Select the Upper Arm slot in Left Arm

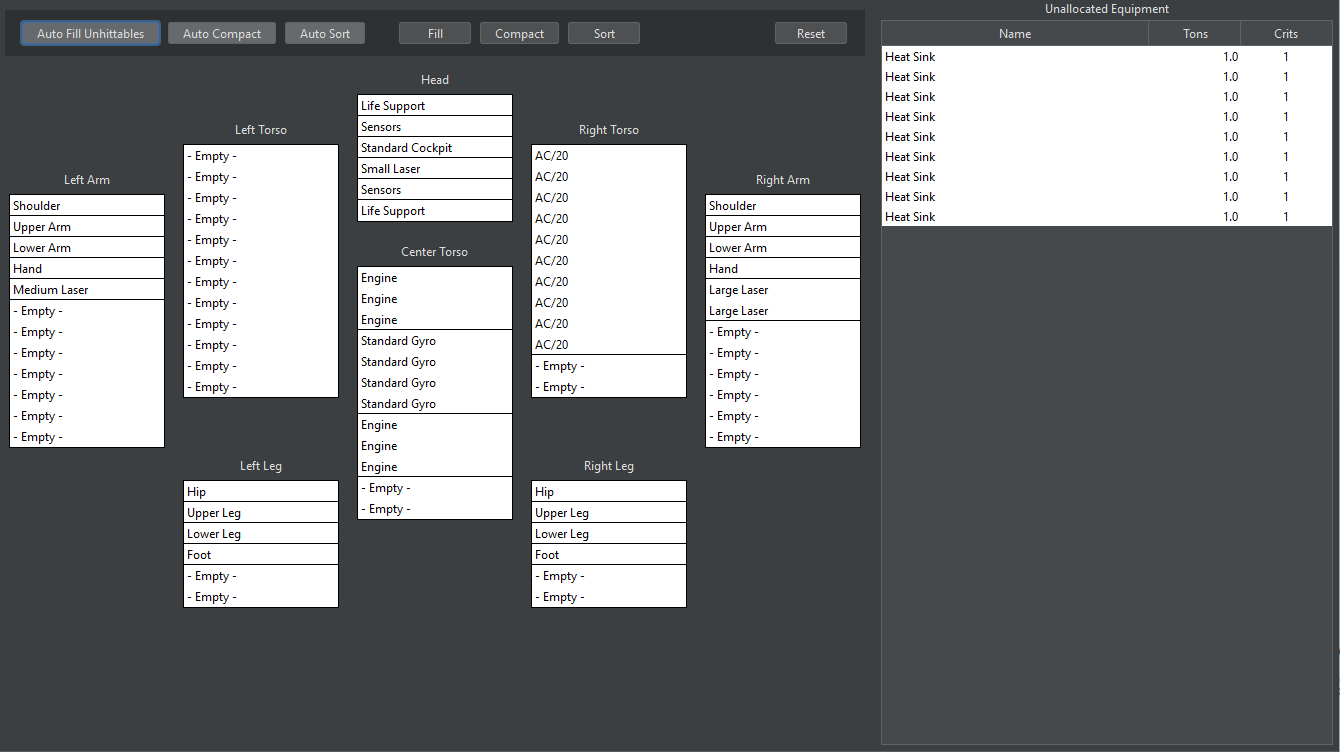click(x=87, y=227)
